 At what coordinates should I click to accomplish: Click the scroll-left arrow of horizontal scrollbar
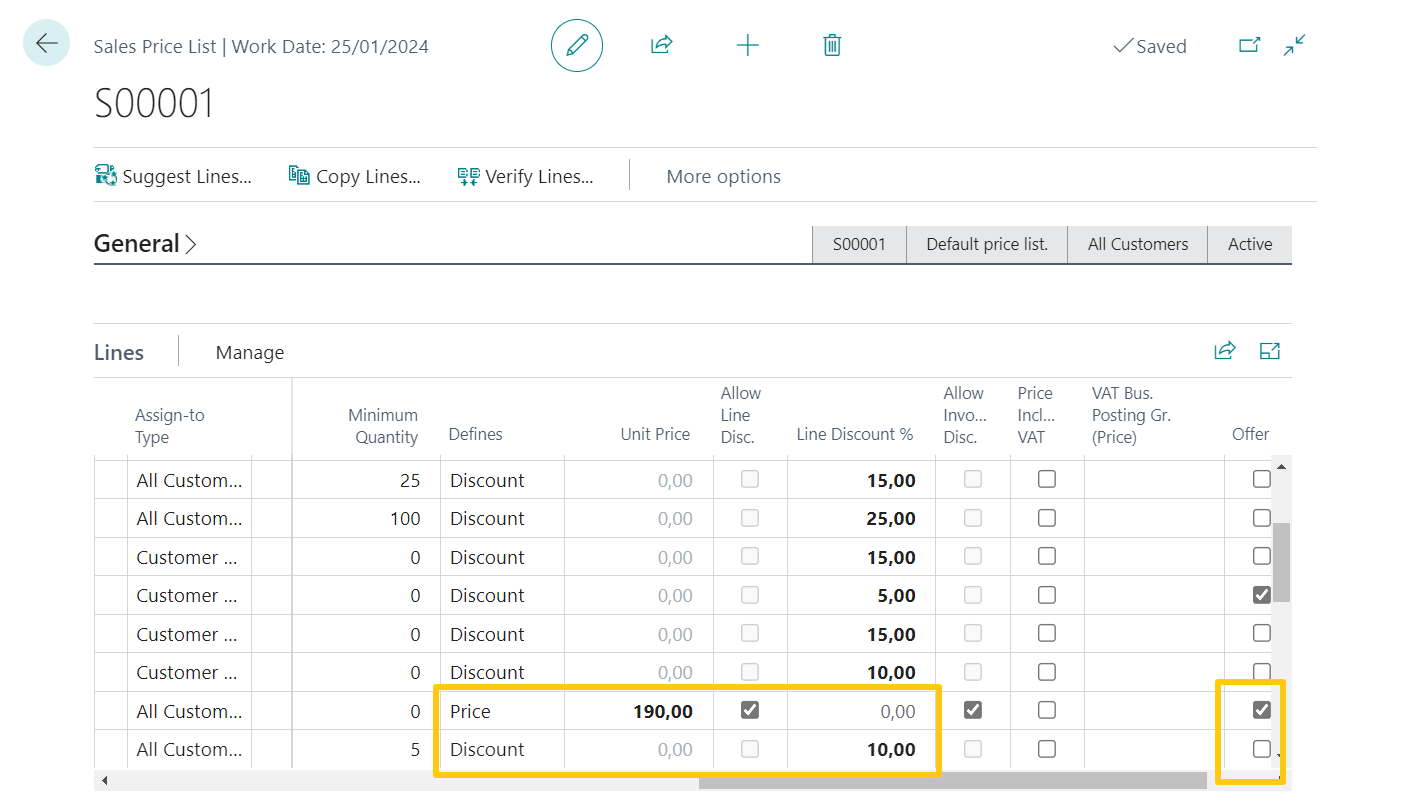104,780
